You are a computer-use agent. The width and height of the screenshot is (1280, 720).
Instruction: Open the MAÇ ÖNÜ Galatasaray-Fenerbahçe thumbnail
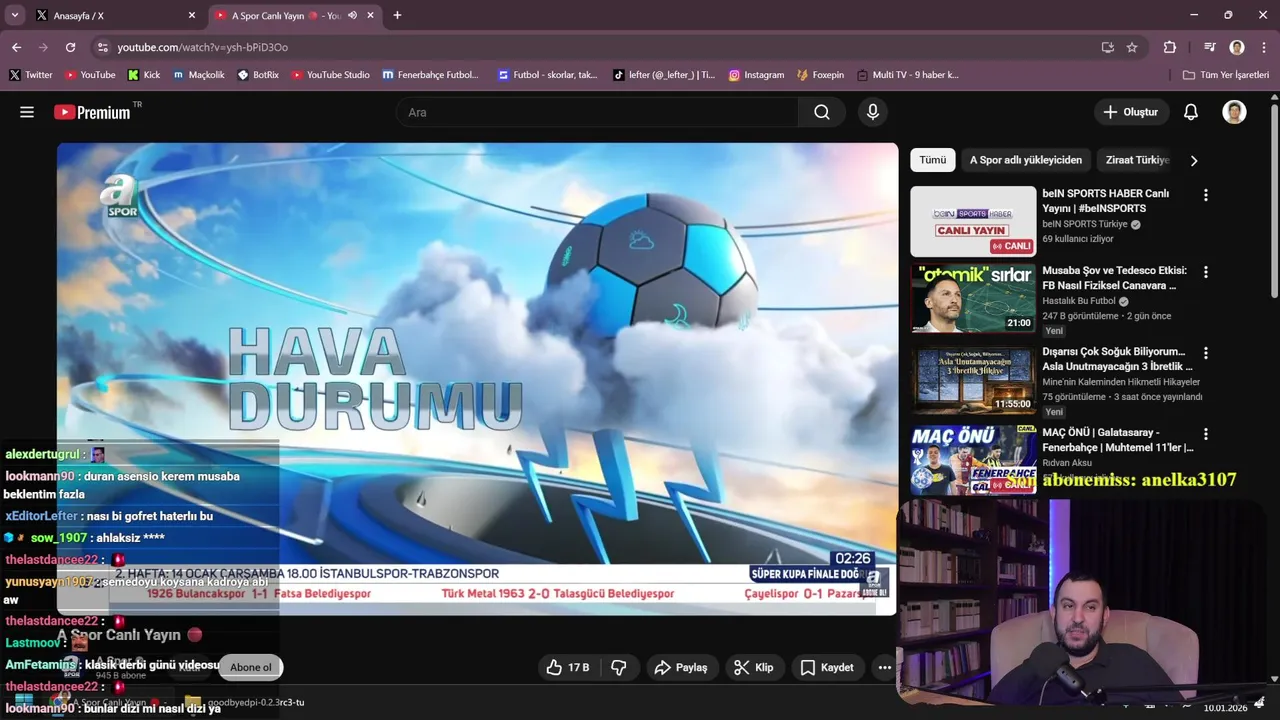click(x=973, y=460)
